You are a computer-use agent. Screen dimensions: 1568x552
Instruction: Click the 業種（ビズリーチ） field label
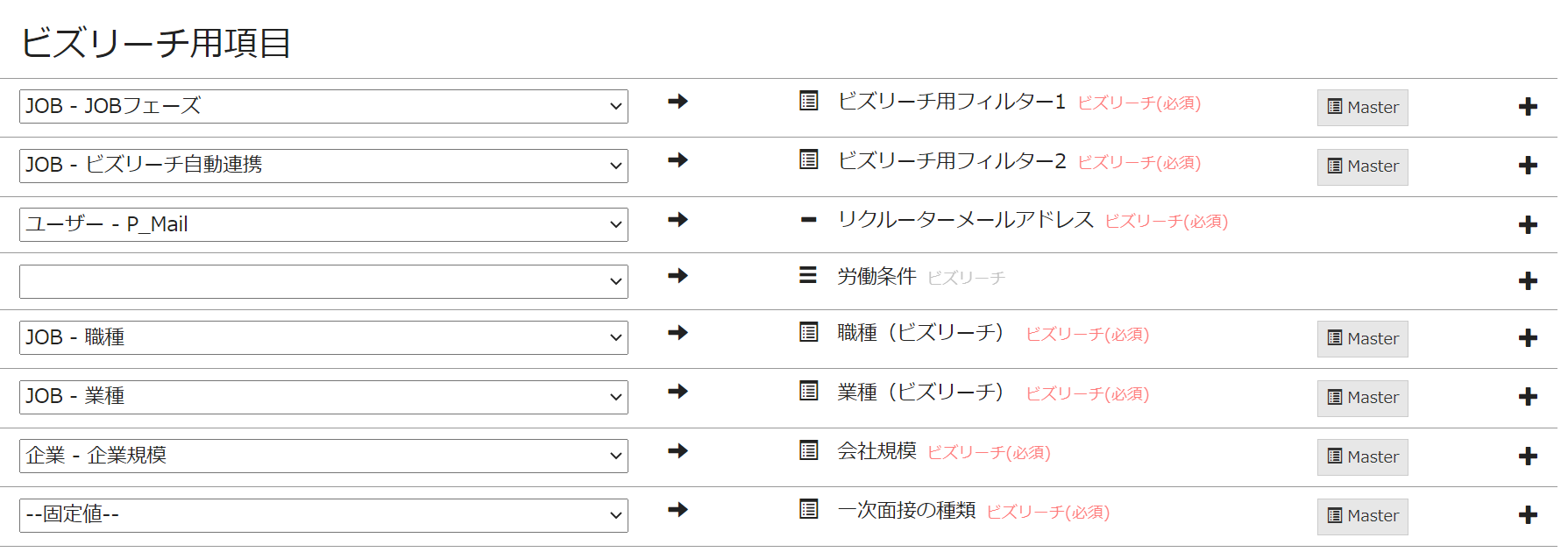[x=919, y=393]
